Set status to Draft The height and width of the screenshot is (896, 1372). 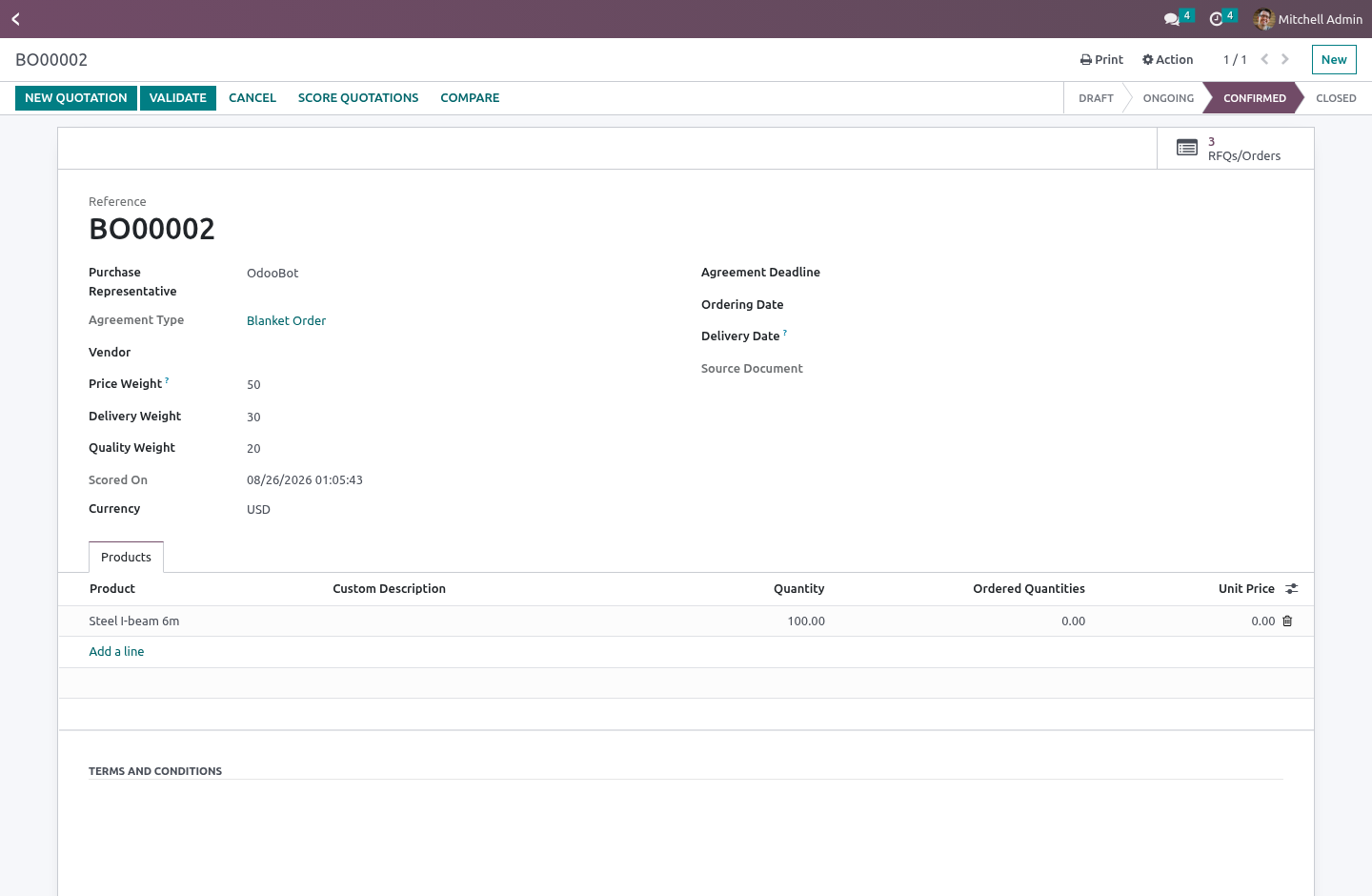click(1096, 98)
